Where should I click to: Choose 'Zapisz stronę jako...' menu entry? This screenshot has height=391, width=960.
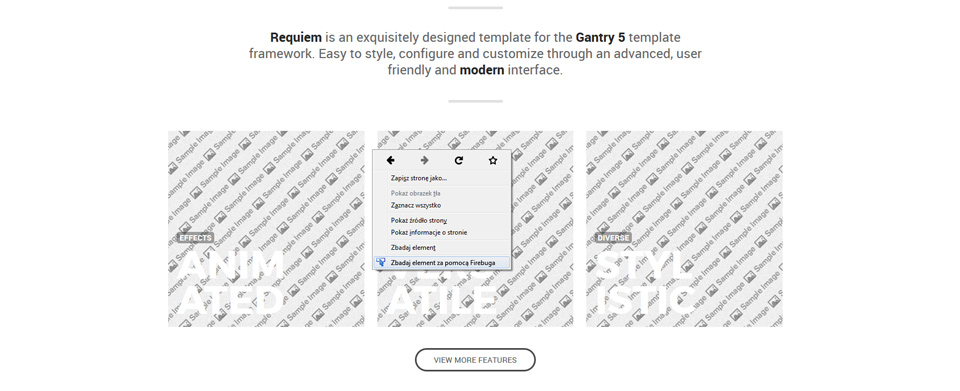(x=441, y=178)
